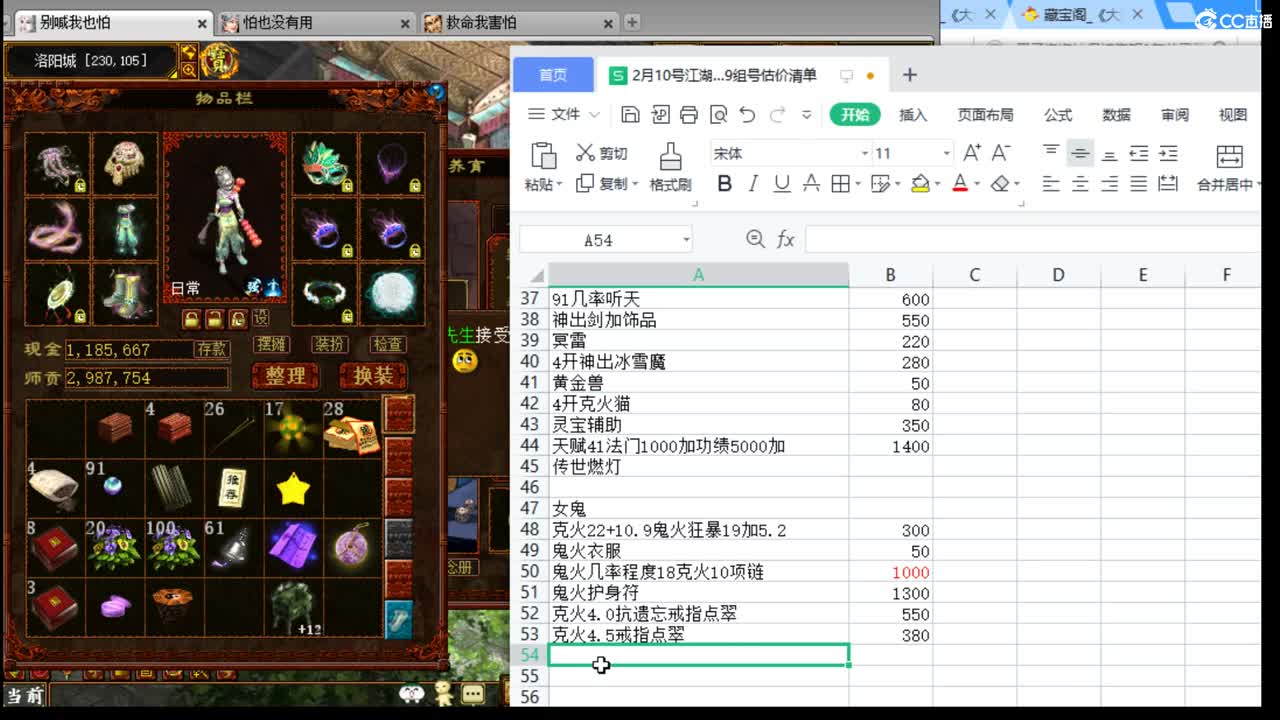Click the 换装 change outfit button

pos(373,376)
